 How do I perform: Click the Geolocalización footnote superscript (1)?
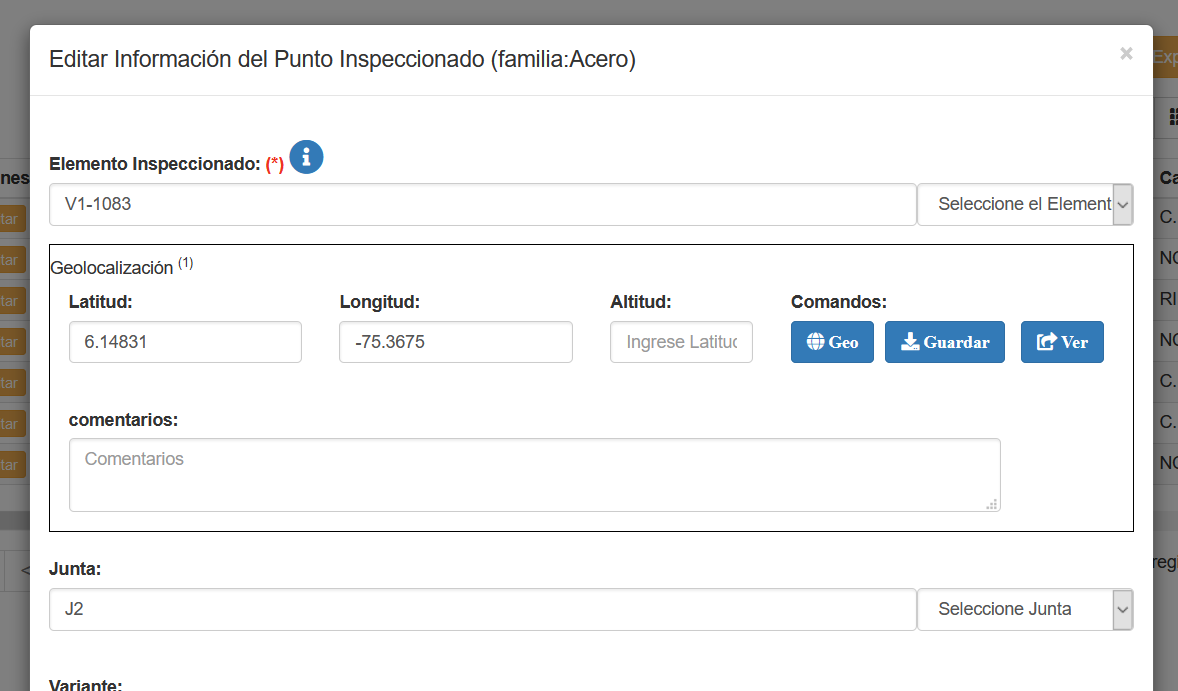coord(186,264)
